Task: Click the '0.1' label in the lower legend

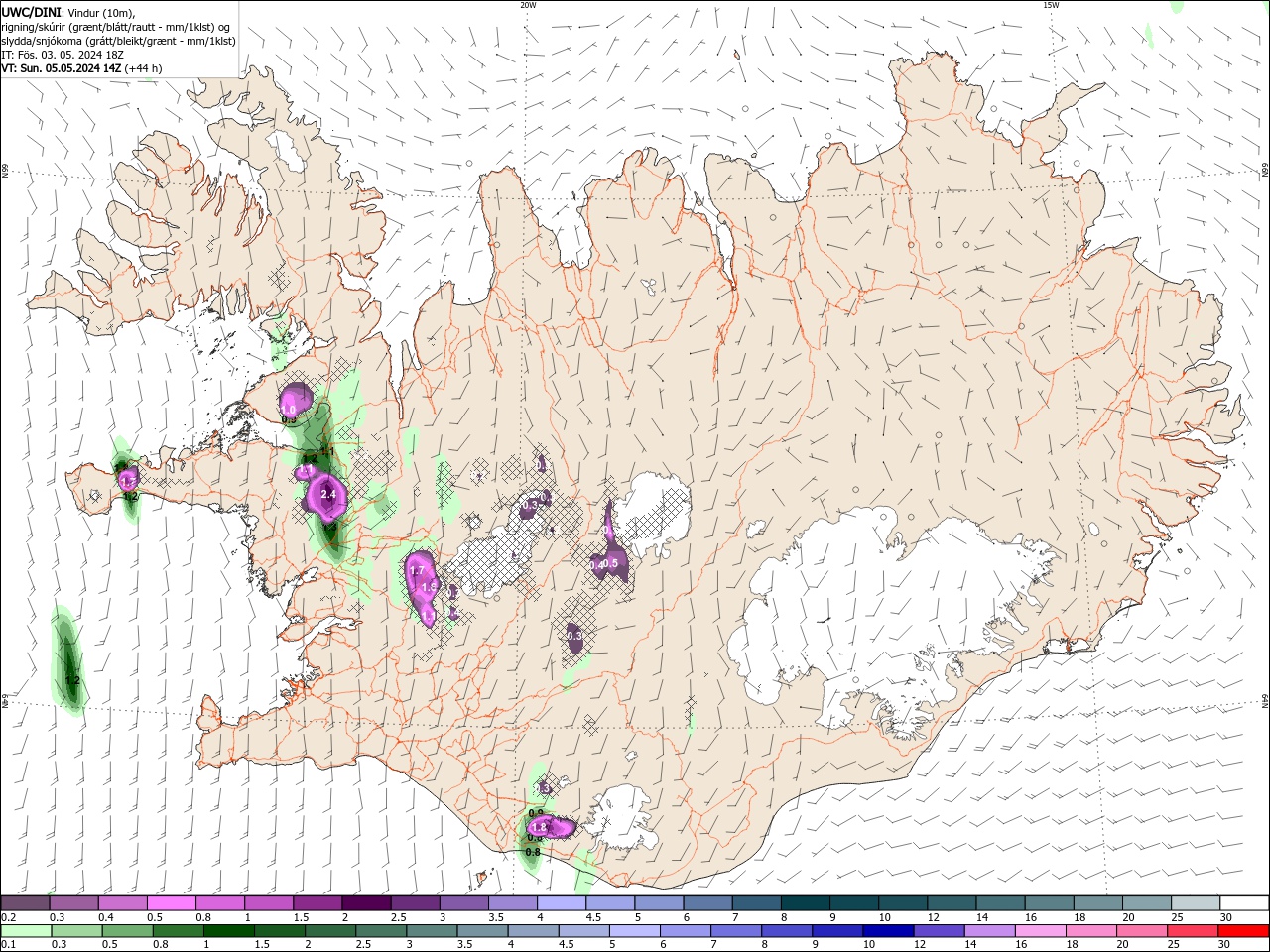Action: pyautogui.click(x=8, y=945)
